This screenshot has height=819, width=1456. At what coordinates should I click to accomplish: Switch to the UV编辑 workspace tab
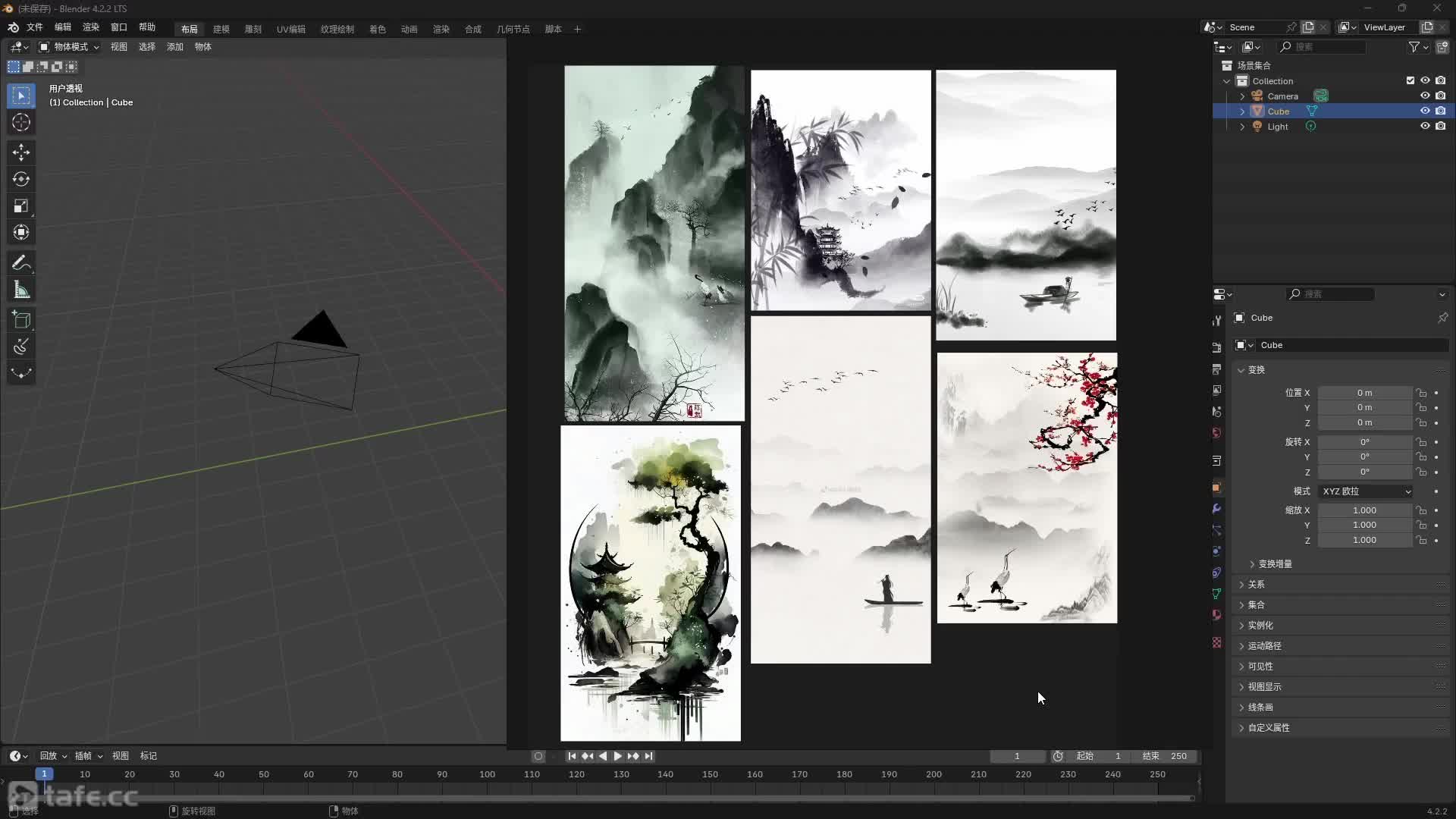[x=290, y=29]
